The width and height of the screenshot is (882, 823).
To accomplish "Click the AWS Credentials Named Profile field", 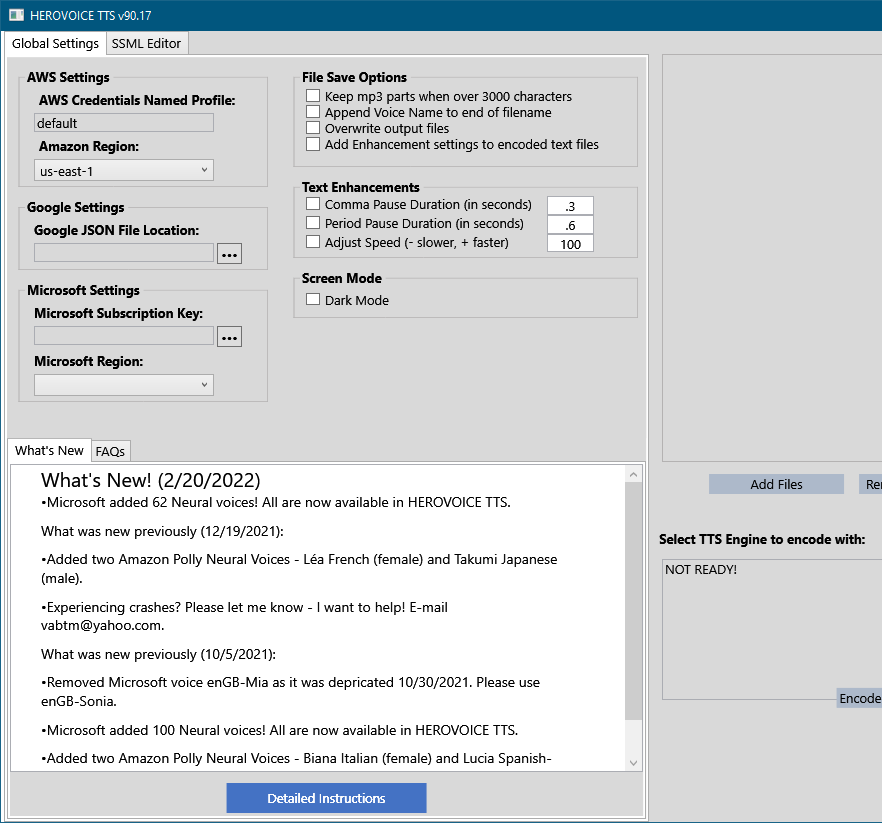I will click(x=124, y=123).
